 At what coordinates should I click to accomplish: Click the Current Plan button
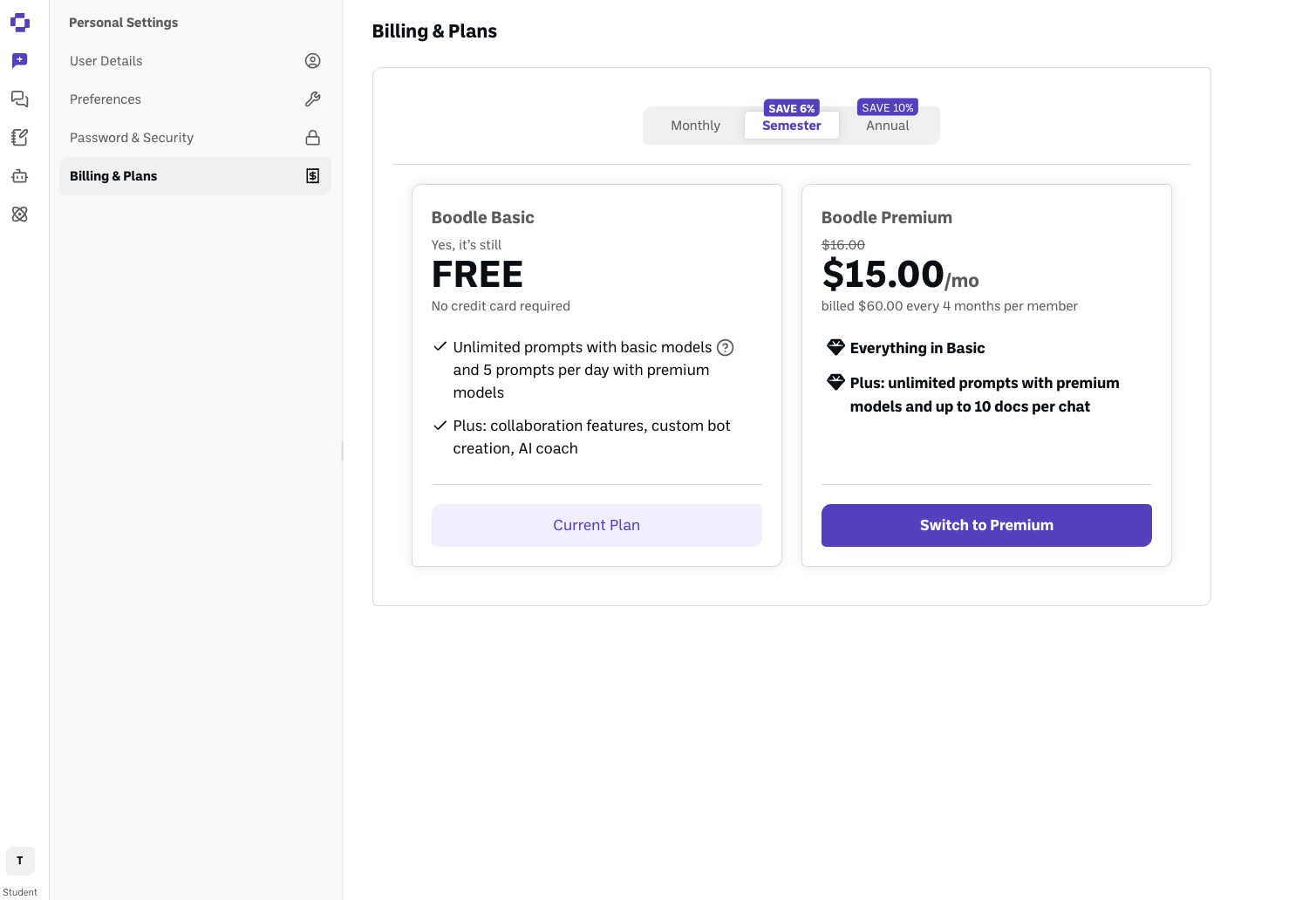597,525
